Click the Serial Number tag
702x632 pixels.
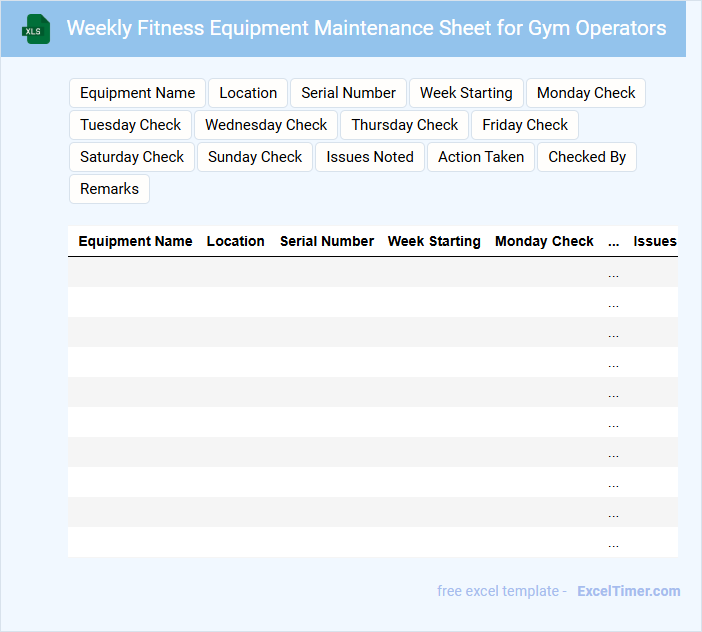point(348,93)
